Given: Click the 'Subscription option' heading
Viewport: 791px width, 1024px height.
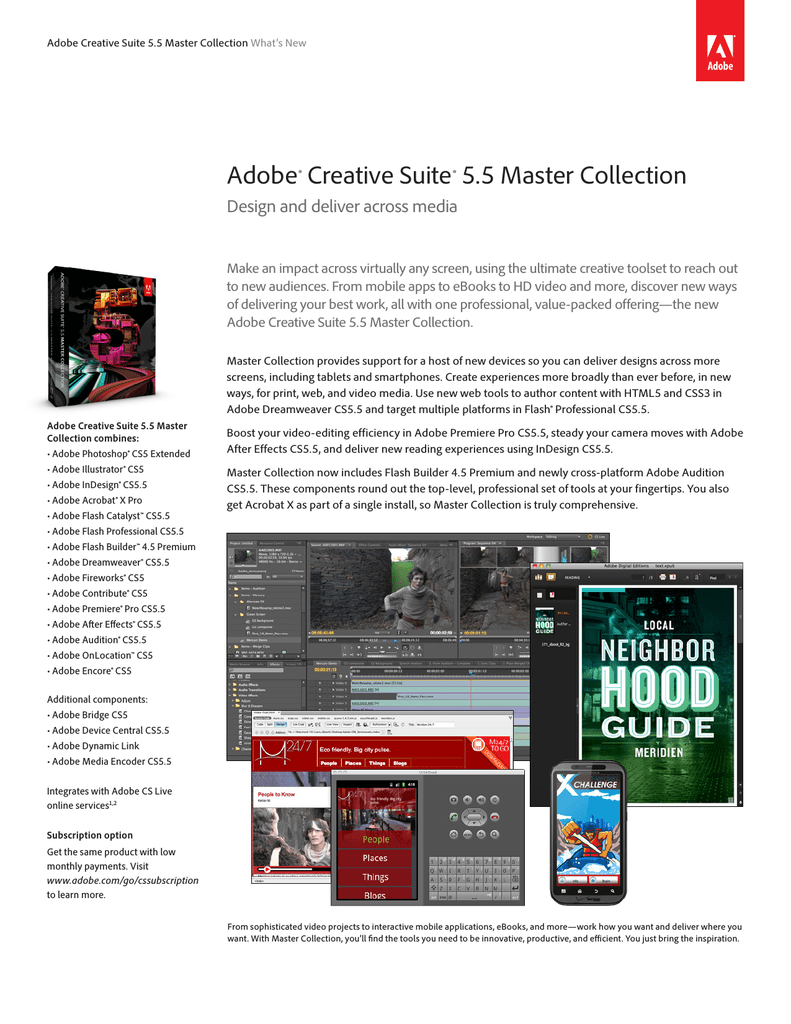Looking at the screenshot, I should tap(89, 835).
